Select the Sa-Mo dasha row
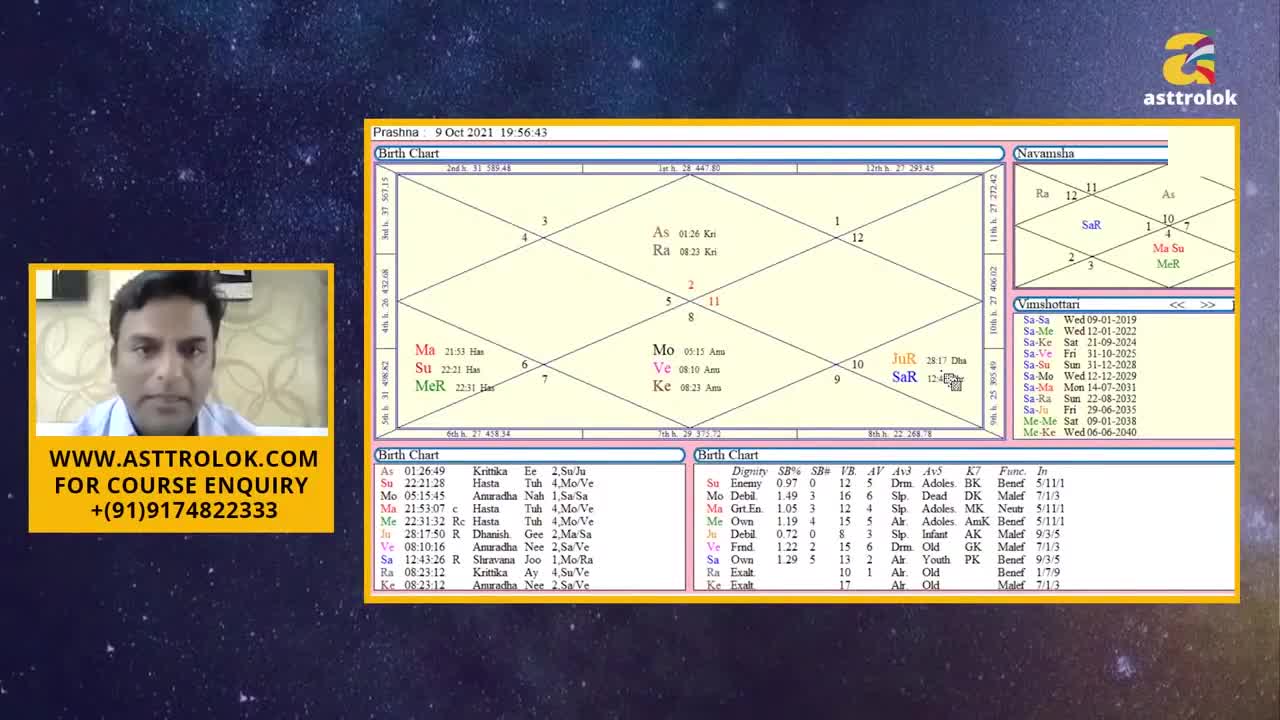1280x720 pixels. tap(1079, 376)
